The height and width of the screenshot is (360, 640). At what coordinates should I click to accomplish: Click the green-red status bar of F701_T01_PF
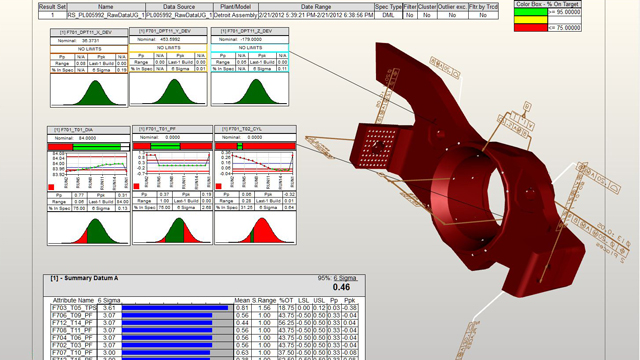pos(173,146)
